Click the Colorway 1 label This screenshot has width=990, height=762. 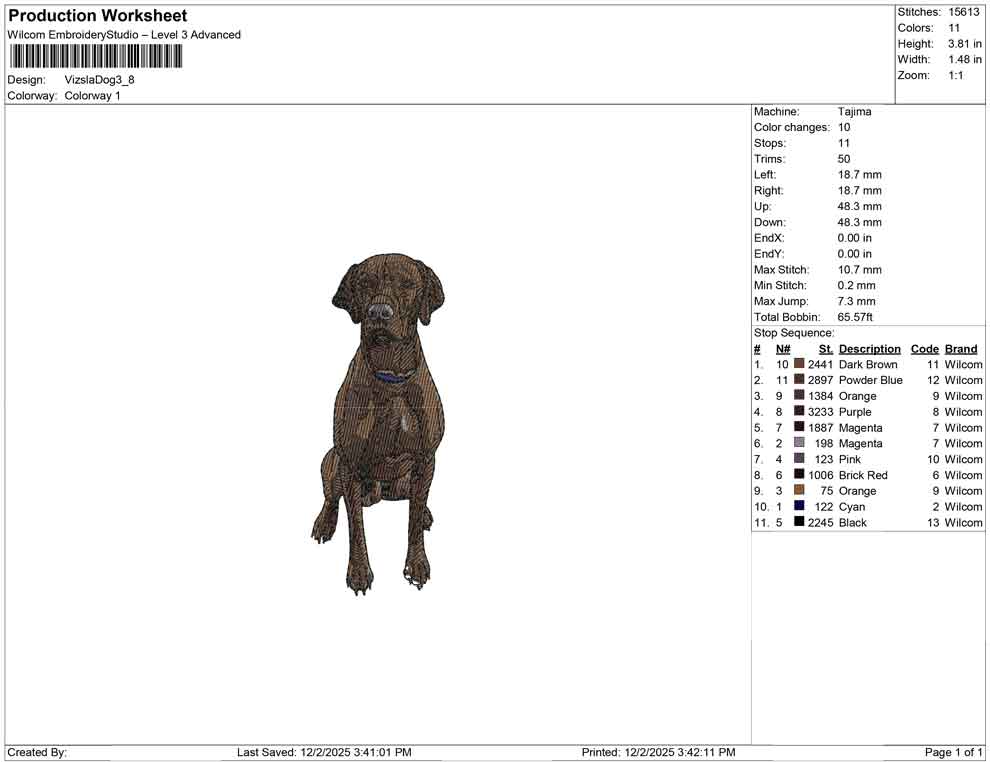(93, 95)
